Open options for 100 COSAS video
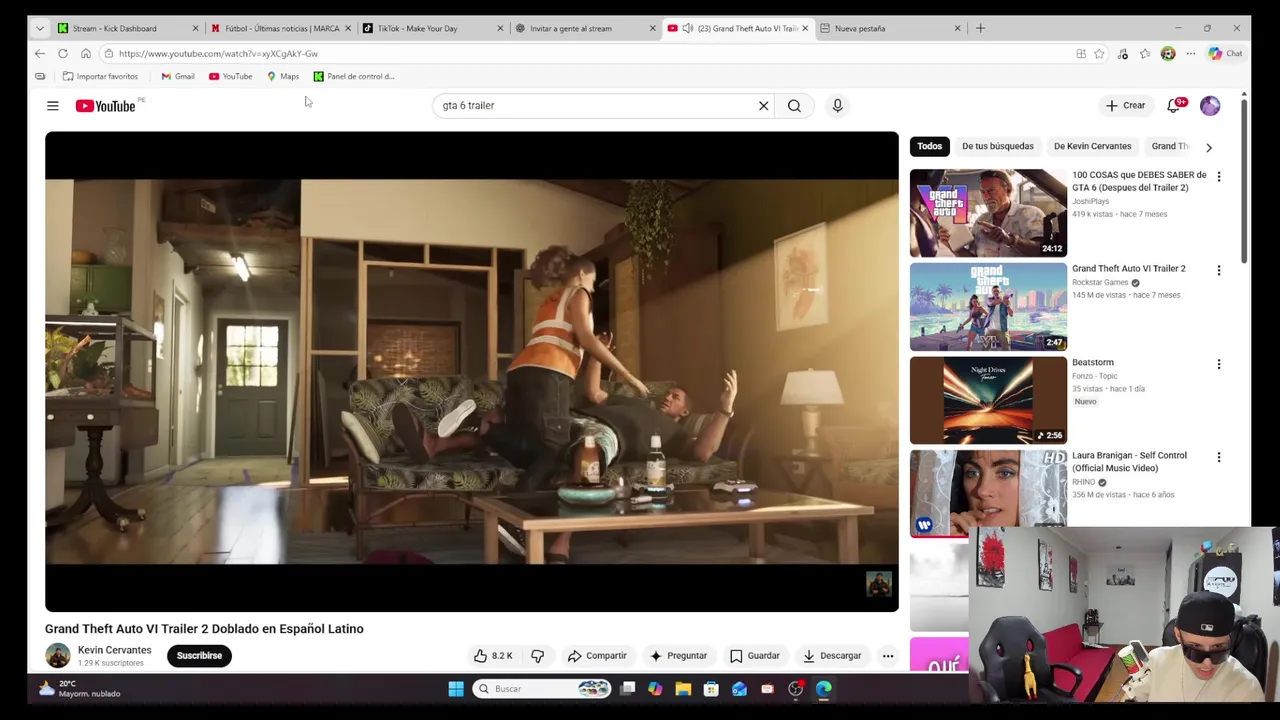 click(x=1218, y=176)
